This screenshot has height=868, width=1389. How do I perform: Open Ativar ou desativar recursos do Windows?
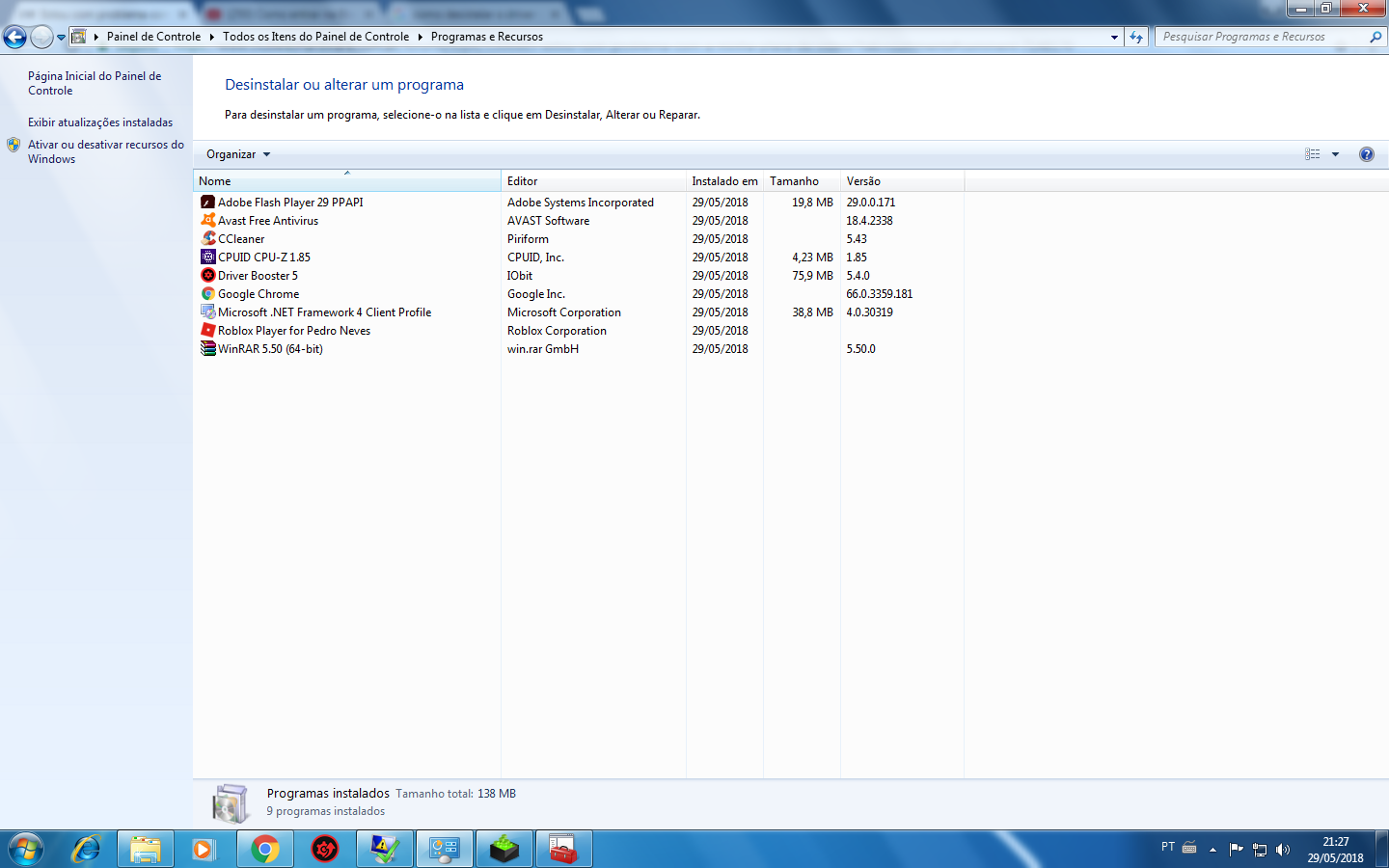[x=105, y=151]
